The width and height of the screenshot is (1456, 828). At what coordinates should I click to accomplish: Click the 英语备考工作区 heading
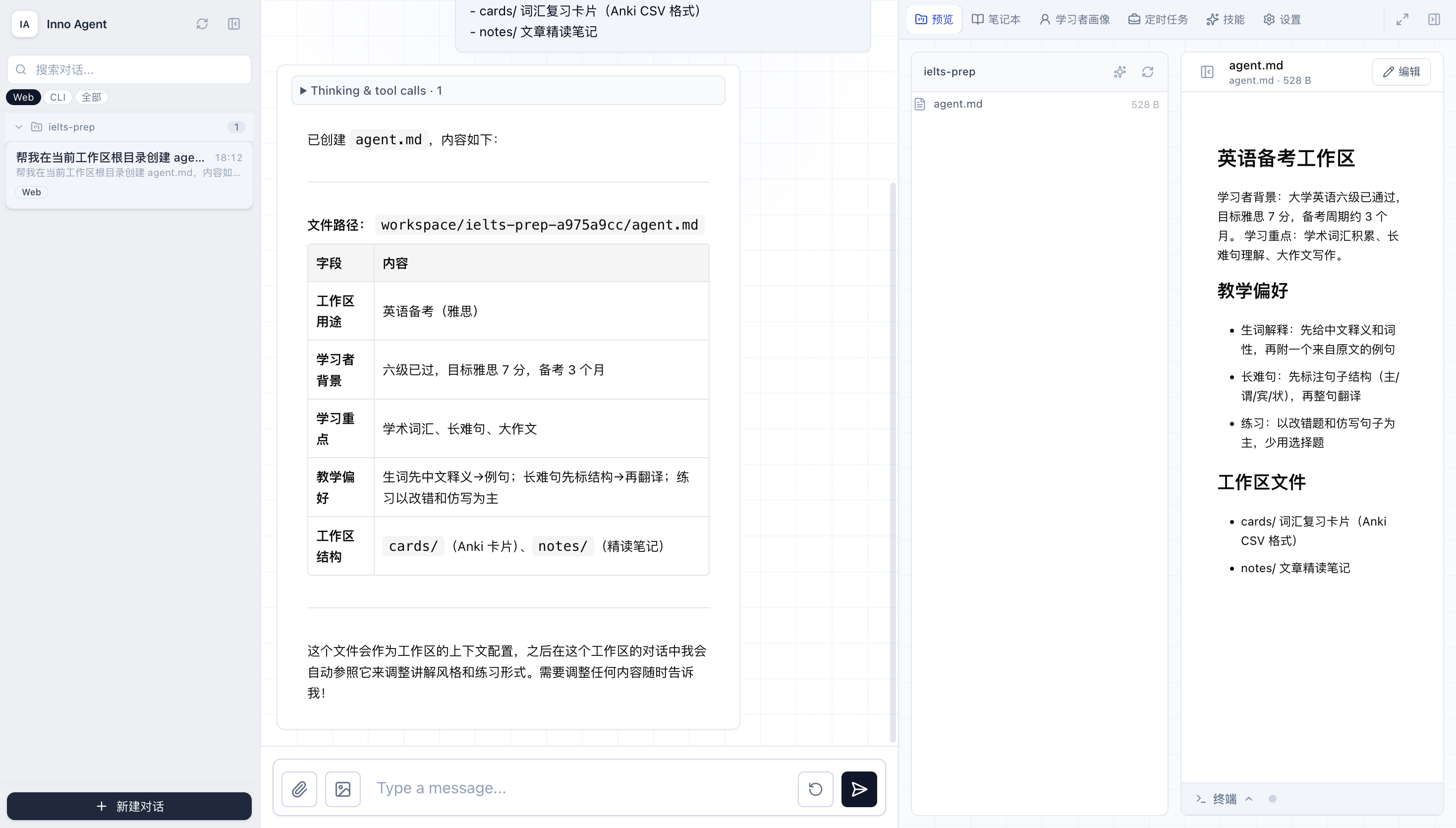(x=1286, y=158)
